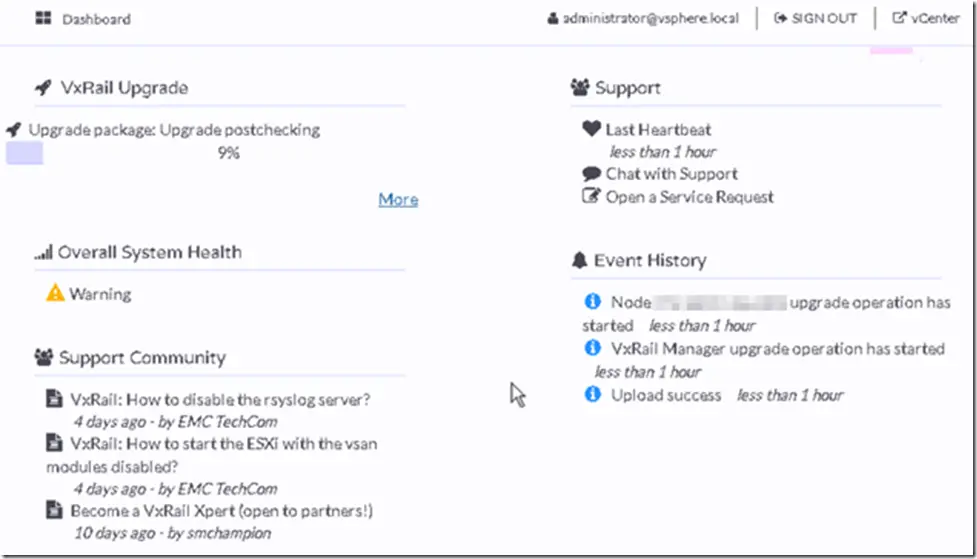Click info icon for Node upgrade event
Viewport: 977px width, 559px height.
click(x=593, y=301)
